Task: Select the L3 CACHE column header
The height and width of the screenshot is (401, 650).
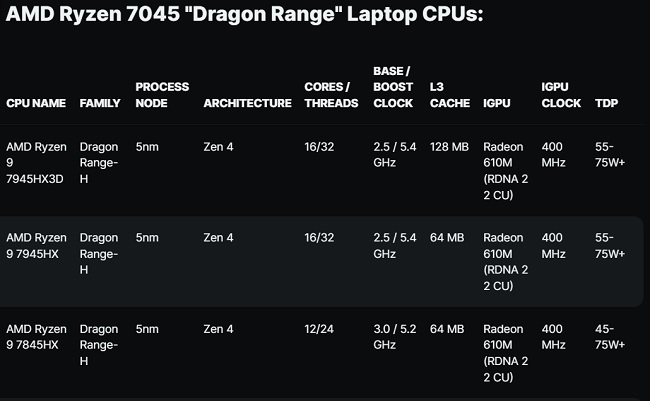Action: (x=447, y=95)
